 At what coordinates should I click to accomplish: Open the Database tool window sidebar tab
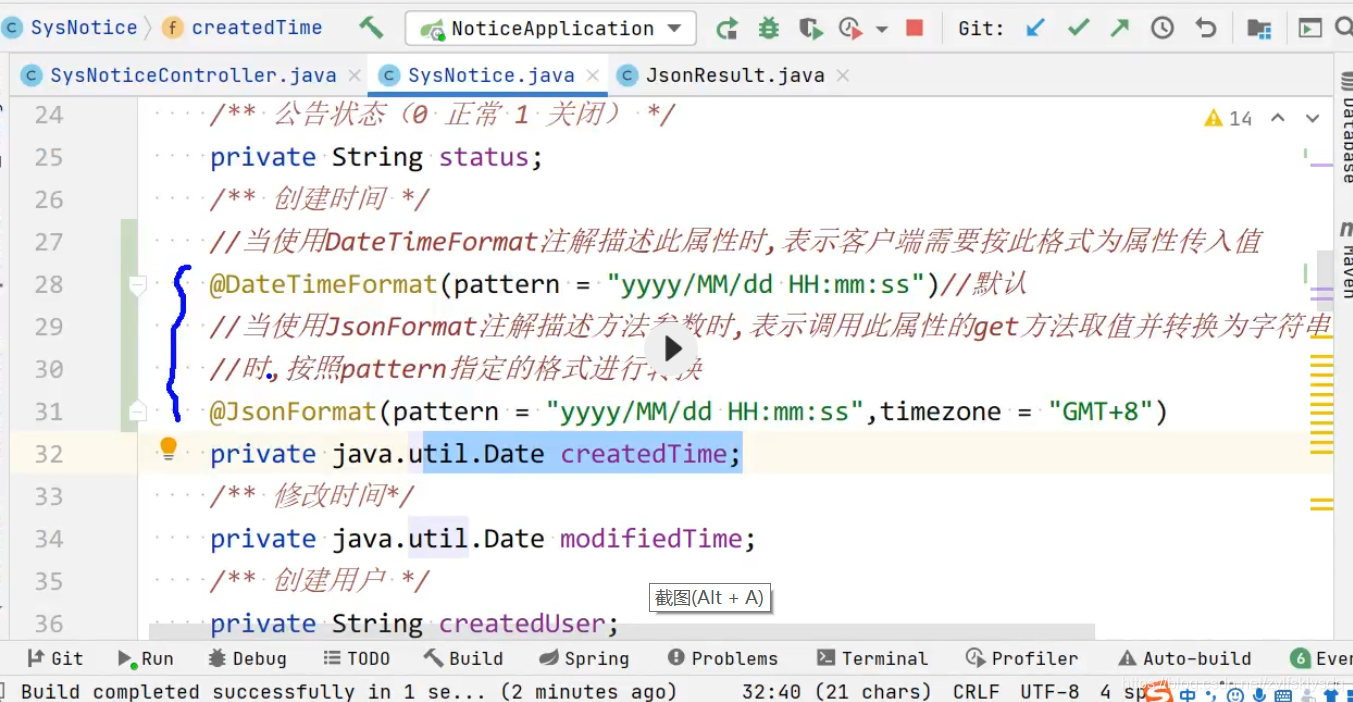click(1345, 130)
